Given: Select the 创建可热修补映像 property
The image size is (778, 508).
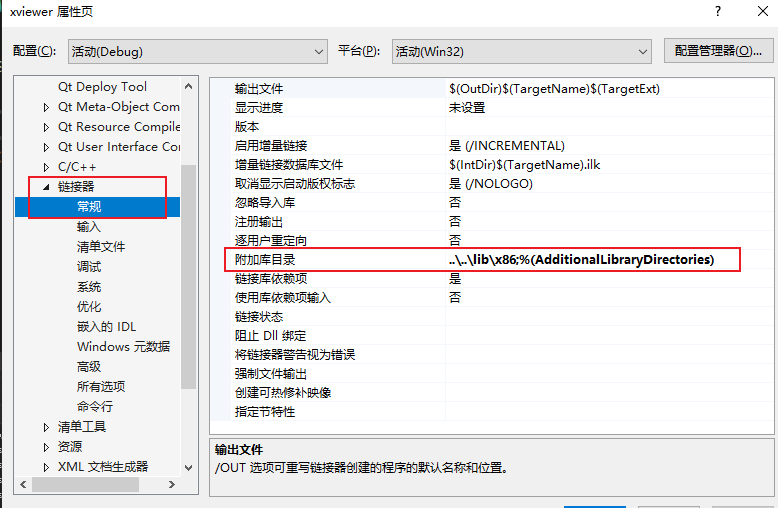Looking at the screenshot, I should coord(491,392).
